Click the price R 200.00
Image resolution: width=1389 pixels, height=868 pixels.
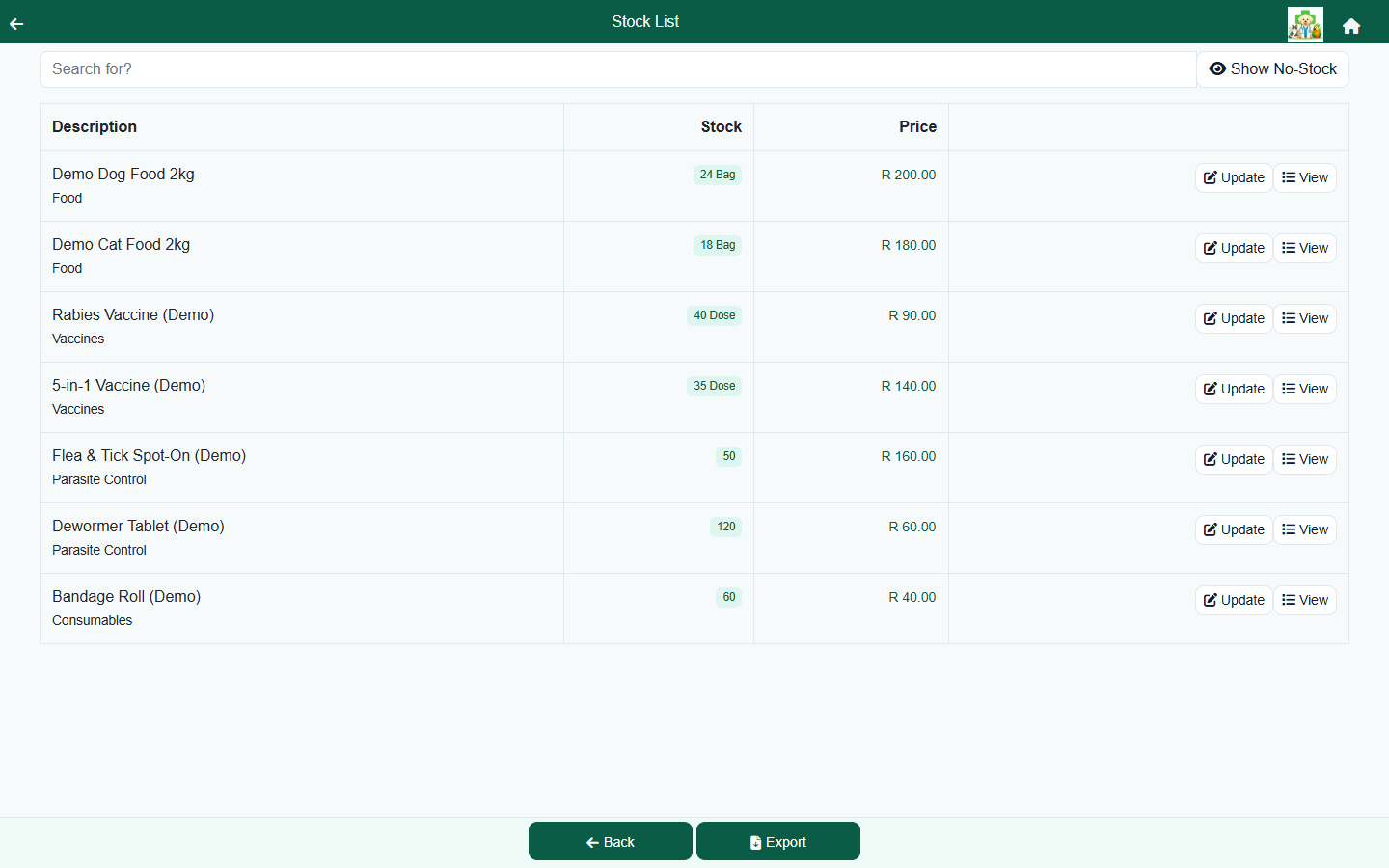pyautogui.click(x=909, y=175)
